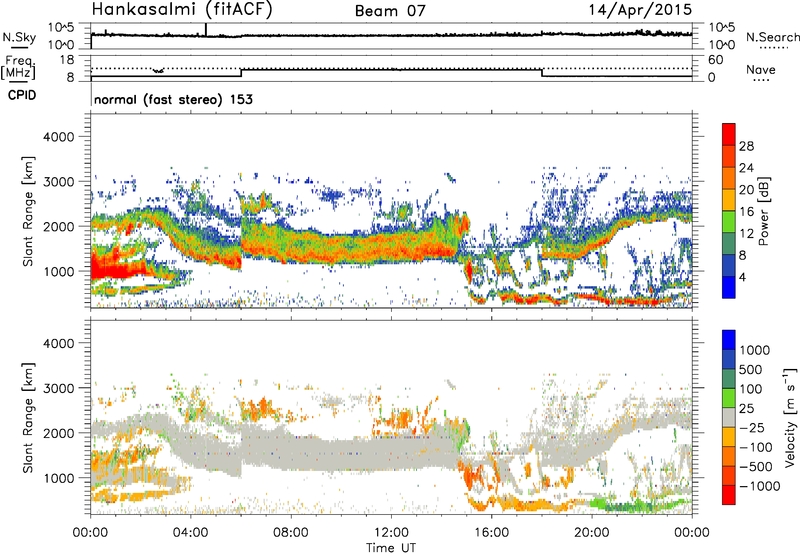Select the 3000 tick of the velocity panel
The image size is (800, 554).
click(x=59, y=388)
